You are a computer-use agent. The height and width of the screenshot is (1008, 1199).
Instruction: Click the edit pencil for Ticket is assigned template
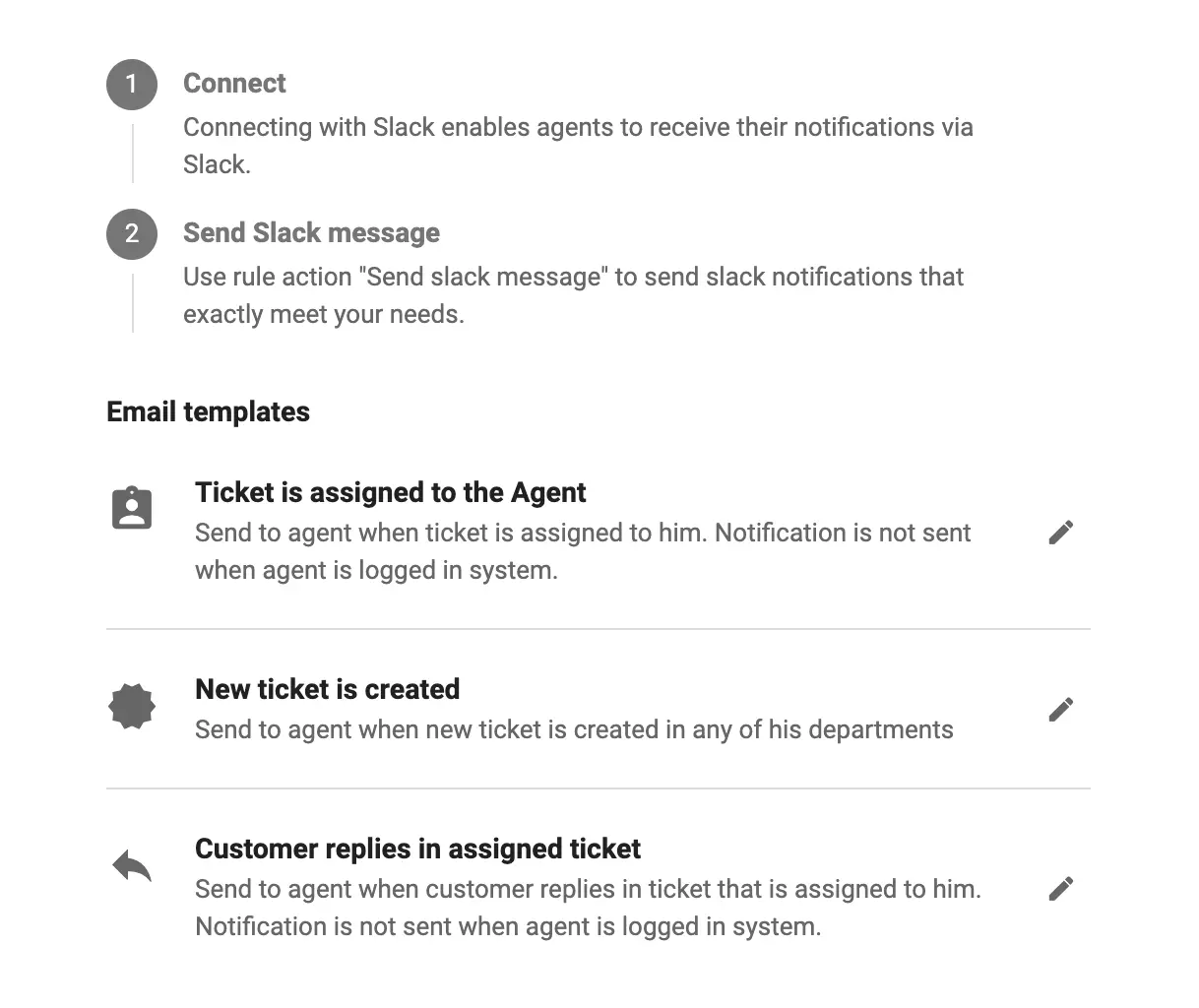click(1061, 532)
